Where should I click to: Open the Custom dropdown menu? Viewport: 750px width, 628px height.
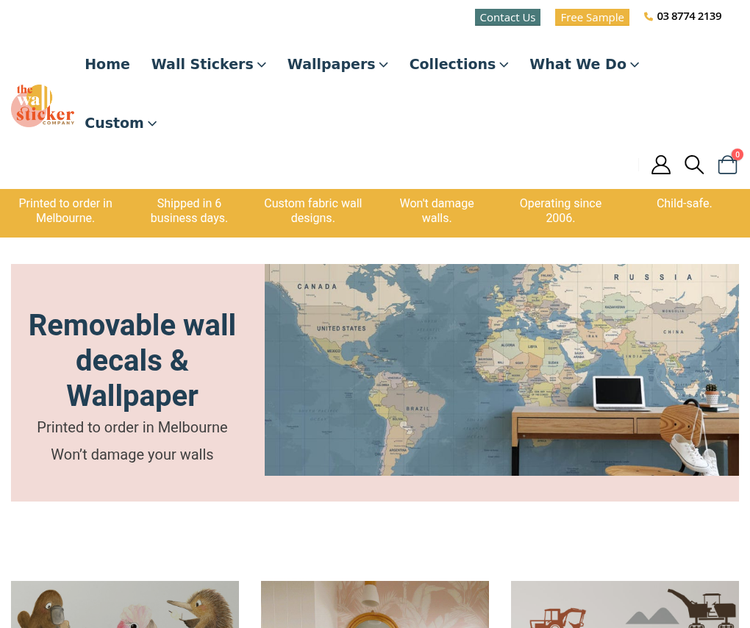[121, 123]
